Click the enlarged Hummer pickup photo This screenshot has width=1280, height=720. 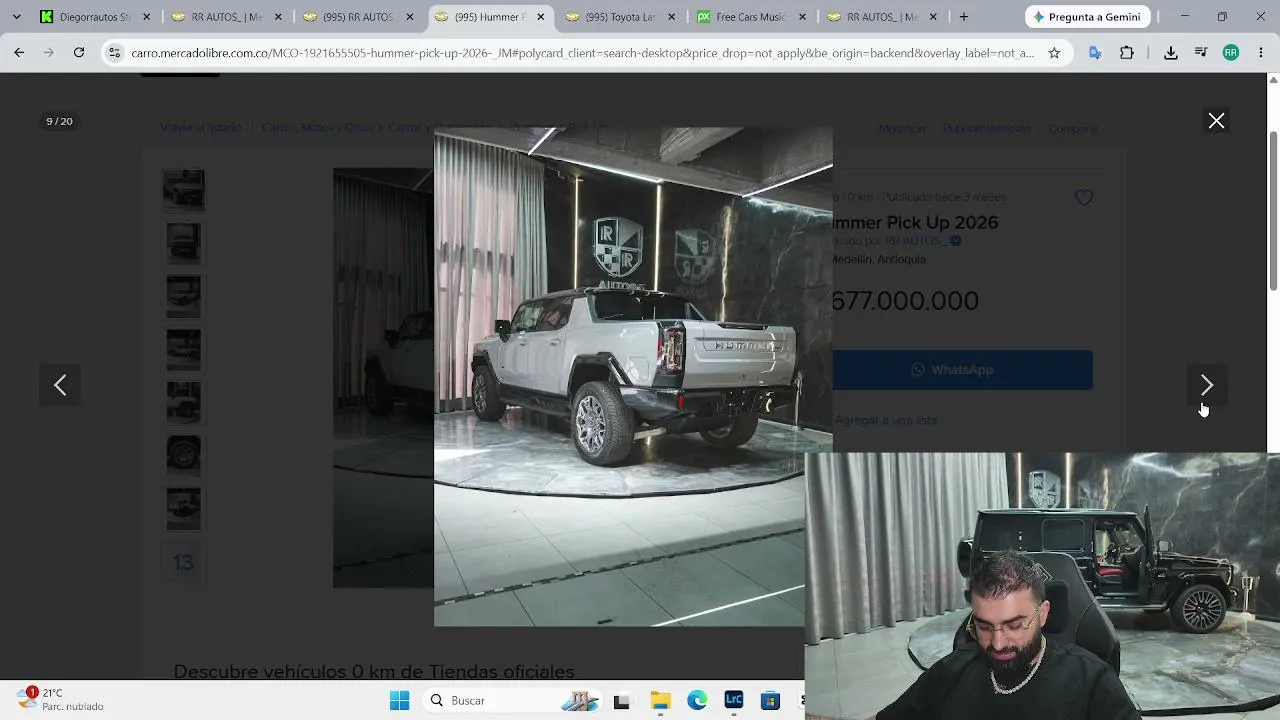pos(633,377)
